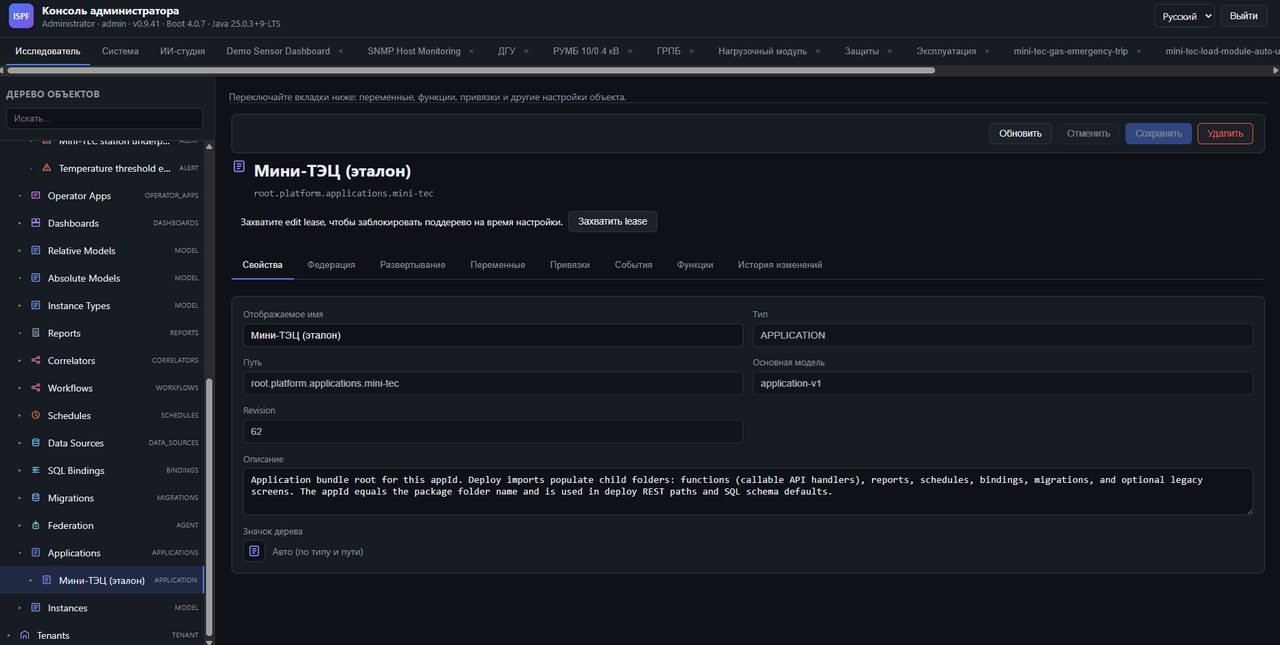The width and height of the screenshot is (1280, 645).
Task: Click the Workflows tree icon
Action: 36,388
